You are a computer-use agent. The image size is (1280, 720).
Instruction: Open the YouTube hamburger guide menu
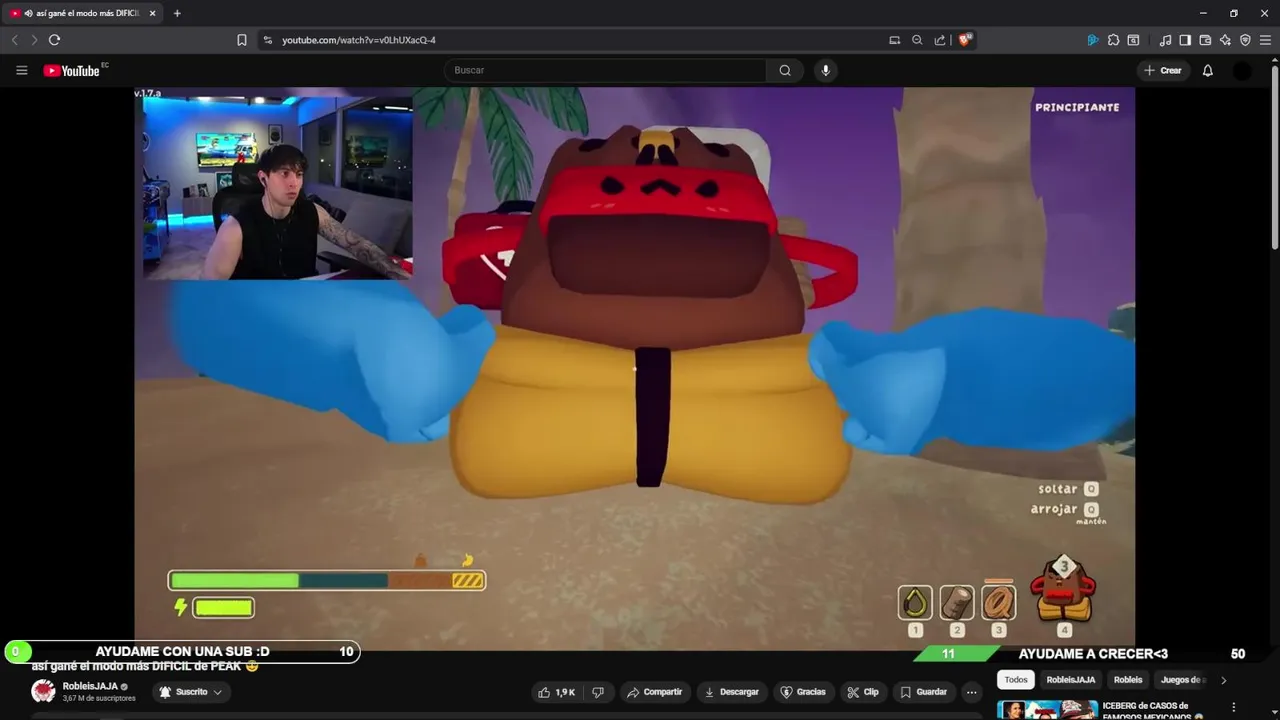point(21,70)
